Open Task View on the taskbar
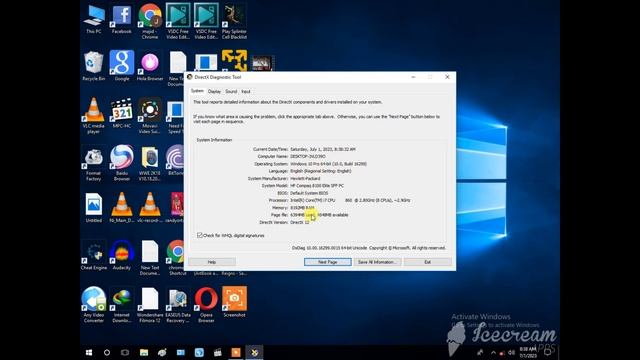 [x=125, y=352]
